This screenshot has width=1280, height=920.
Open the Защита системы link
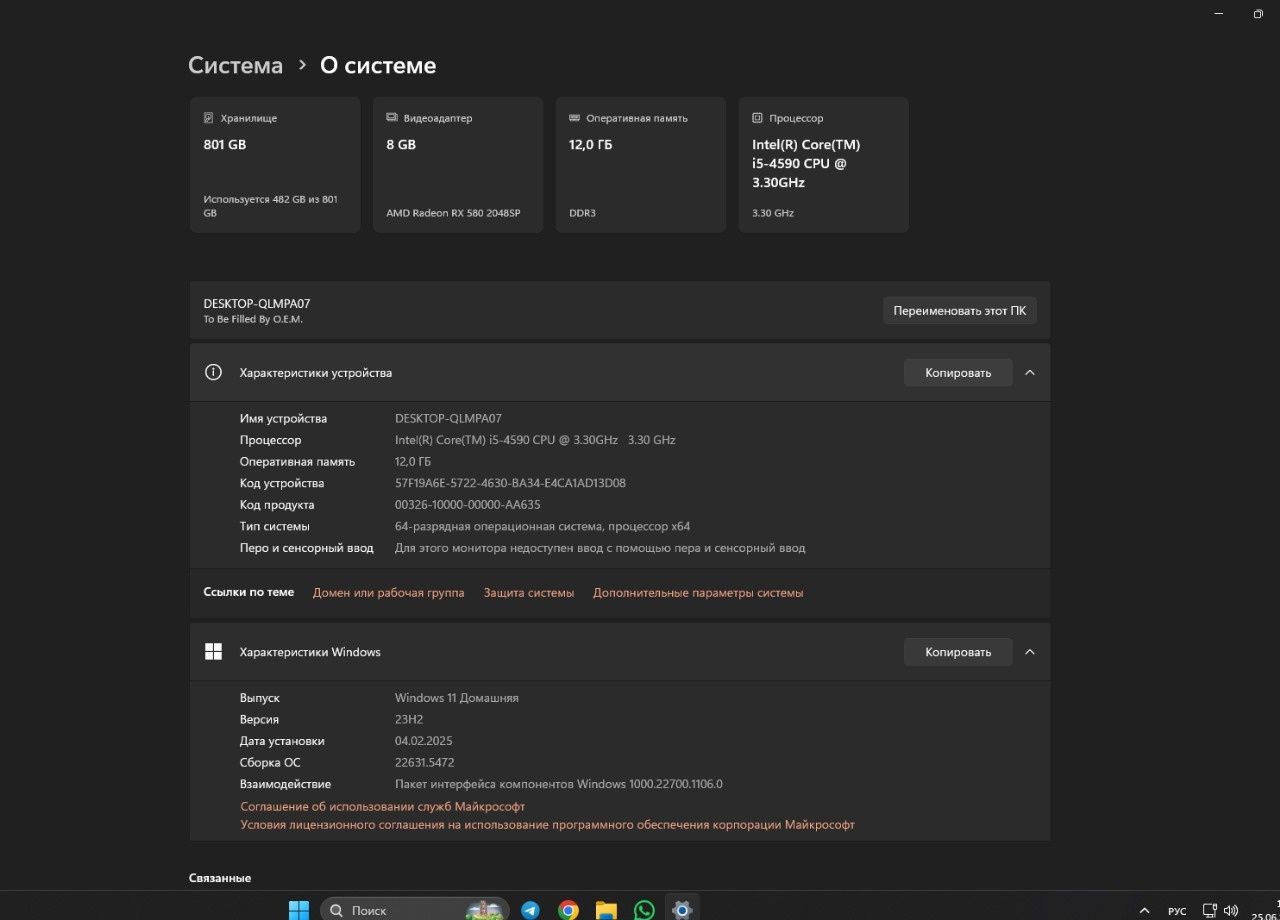(529, 593)
